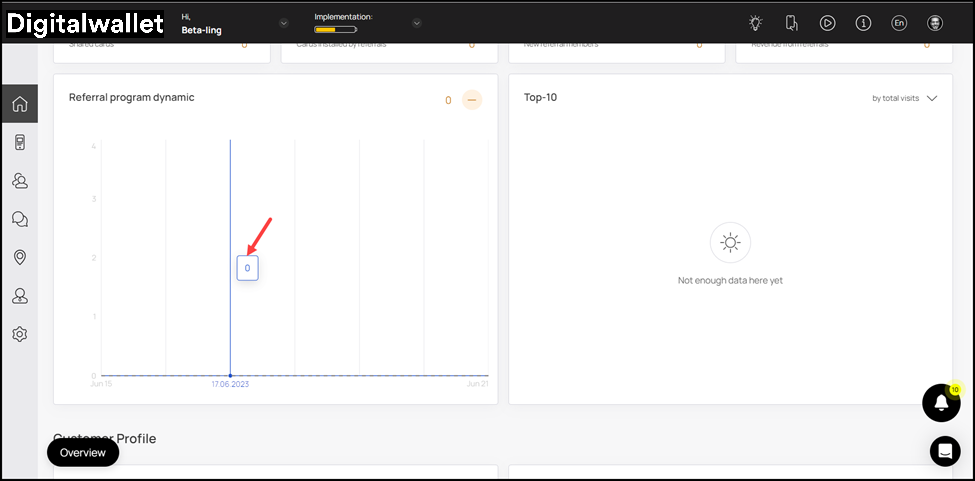975x481 pixels.
Task: Open the Customers section in sidebar
Action: [19, 181]
